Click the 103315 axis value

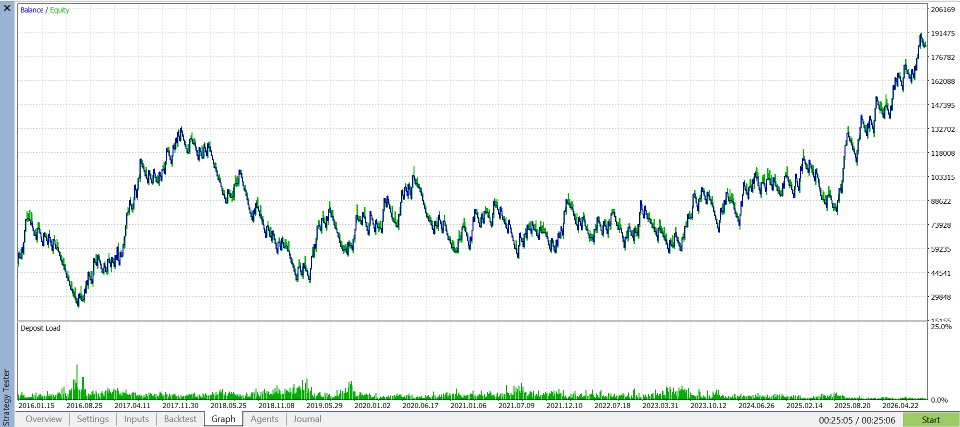[x=943, y=177]
